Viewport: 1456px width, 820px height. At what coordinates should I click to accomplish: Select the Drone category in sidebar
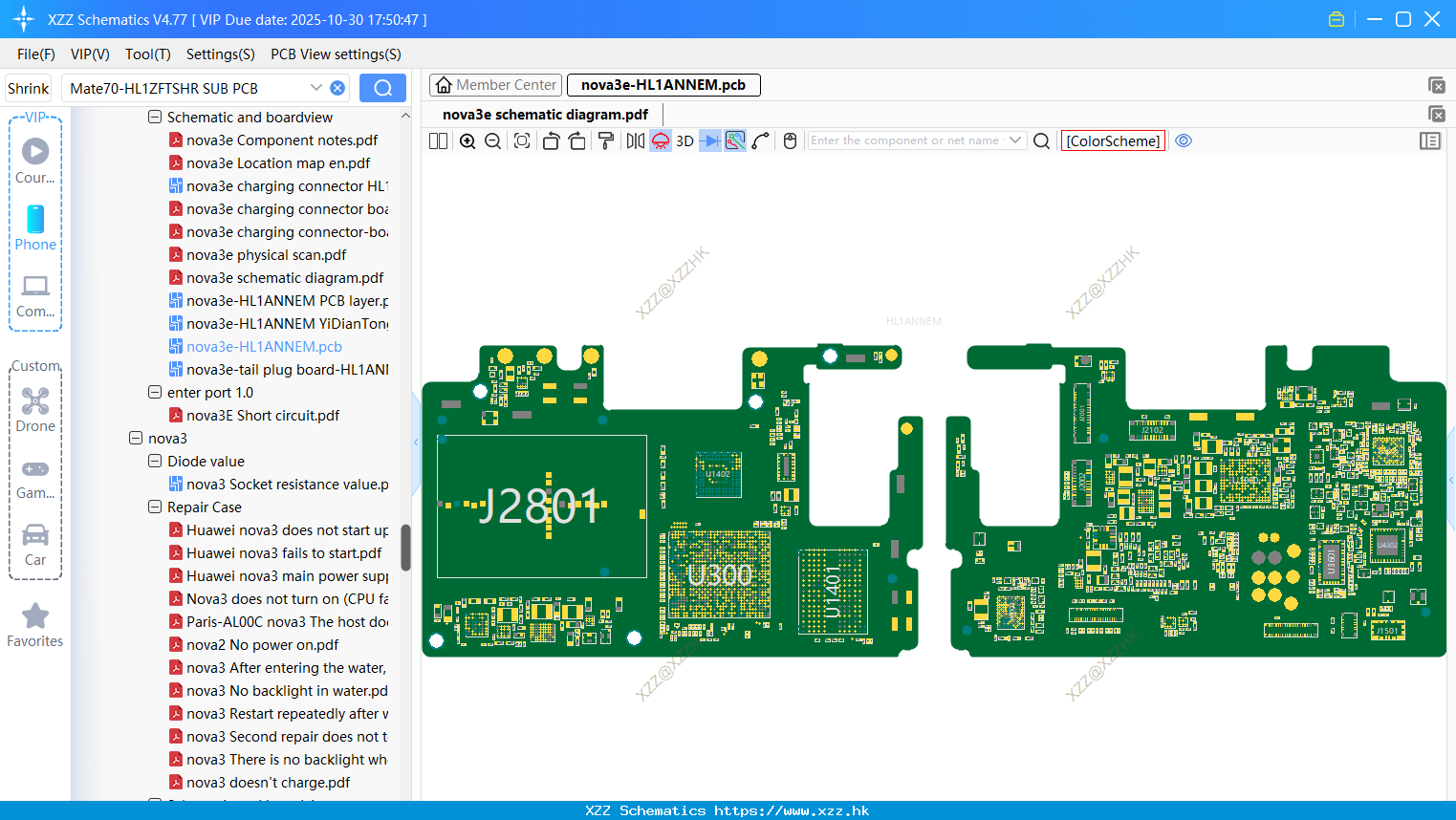click(x=35, y=410)
